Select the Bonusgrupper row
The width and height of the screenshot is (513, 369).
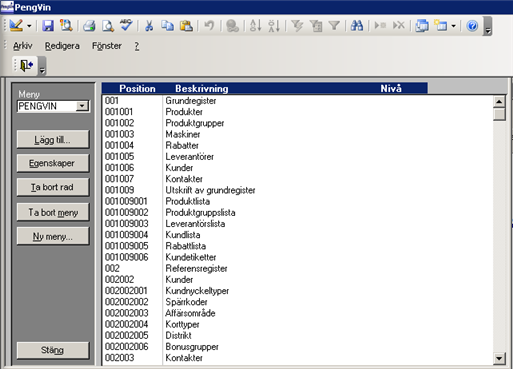297,347
